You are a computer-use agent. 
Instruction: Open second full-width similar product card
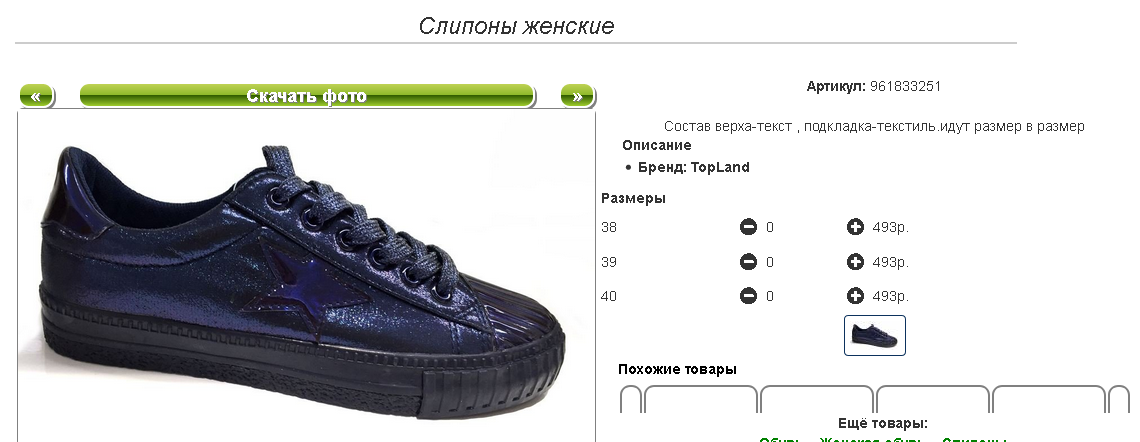pyautogui.click(x=816, y=400)
